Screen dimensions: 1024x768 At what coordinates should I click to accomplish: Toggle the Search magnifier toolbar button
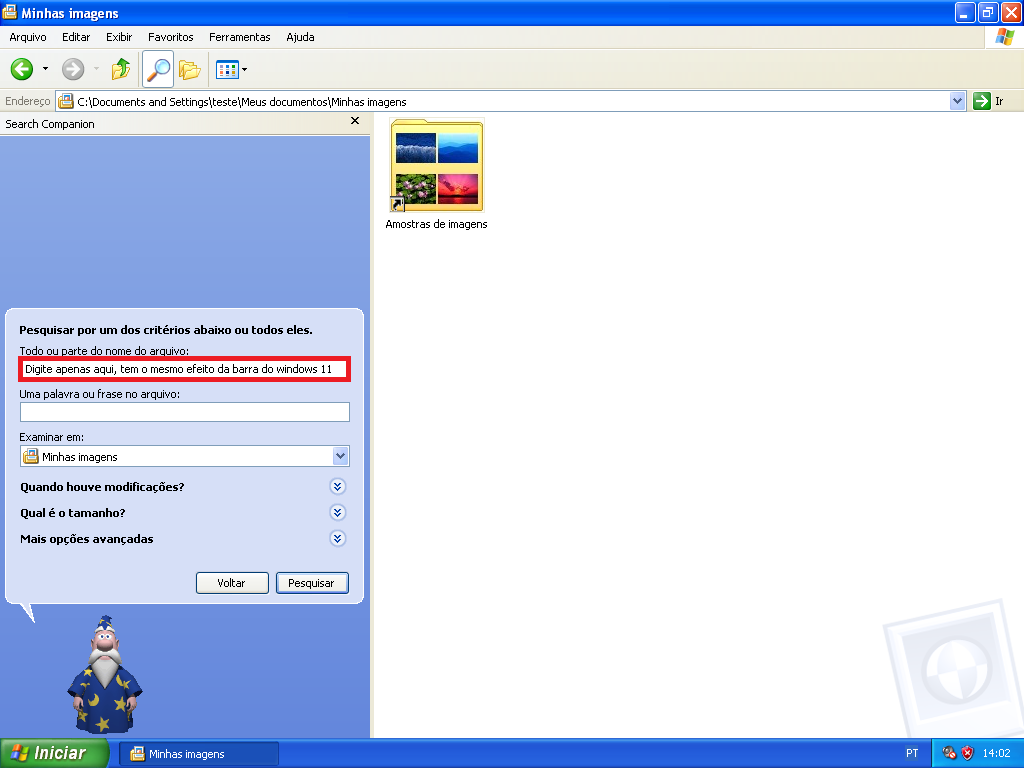(158, 69)
